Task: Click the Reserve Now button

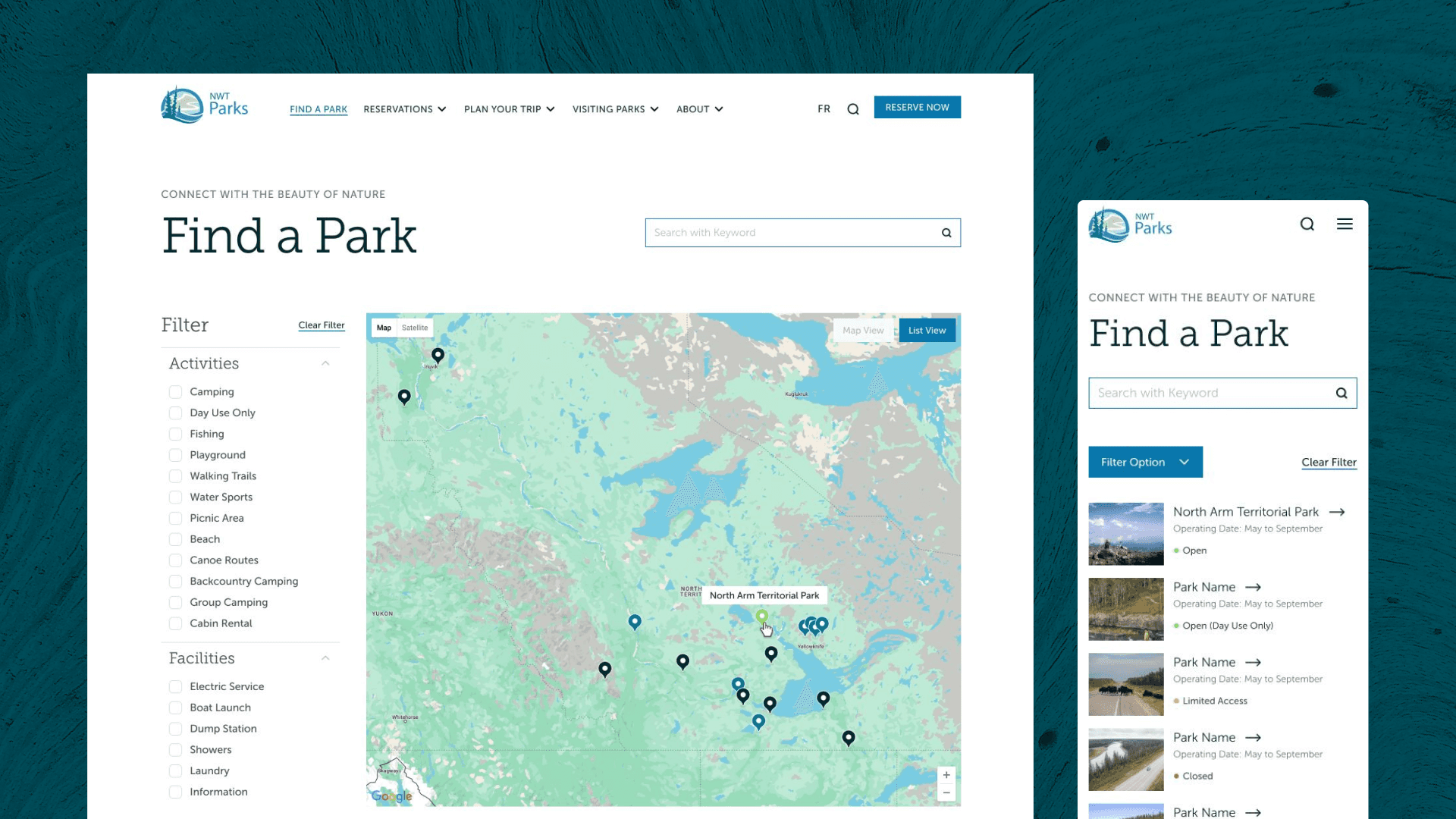Action: point(918,107)
